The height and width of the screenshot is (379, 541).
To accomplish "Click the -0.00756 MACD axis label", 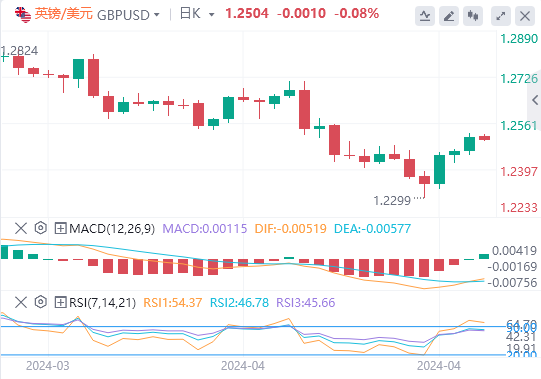I will pyautogui.click(x=512, y=283).
